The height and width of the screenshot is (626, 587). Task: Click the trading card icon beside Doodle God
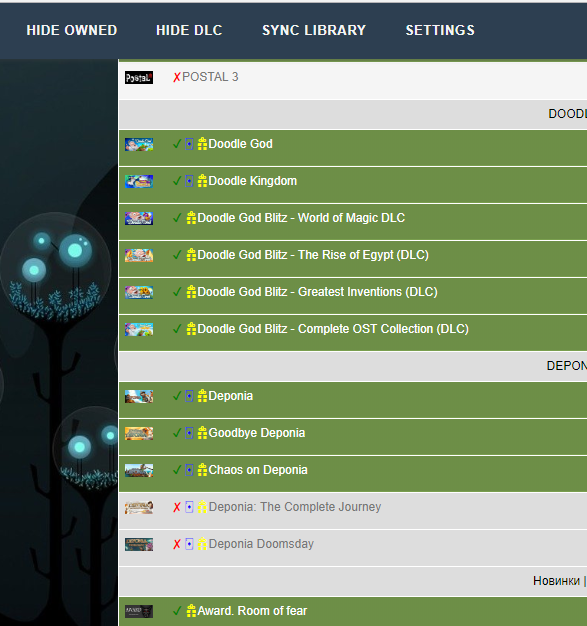point(189,144)
